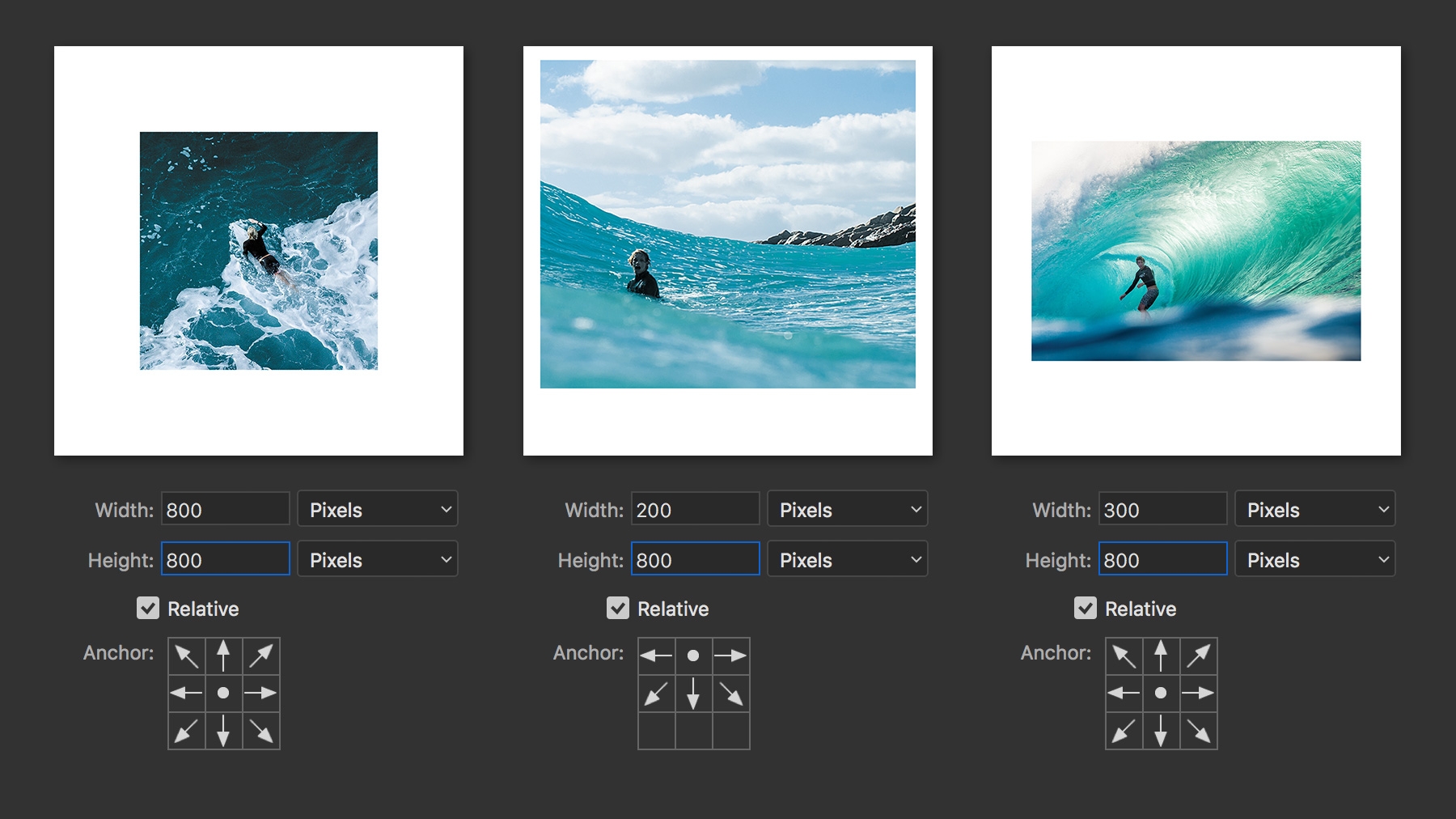The height and width of the screenshot is (819, 1456).
Task: Click the center anchor dot in the middle anchor grid
Action: click(x=694, y=656)
